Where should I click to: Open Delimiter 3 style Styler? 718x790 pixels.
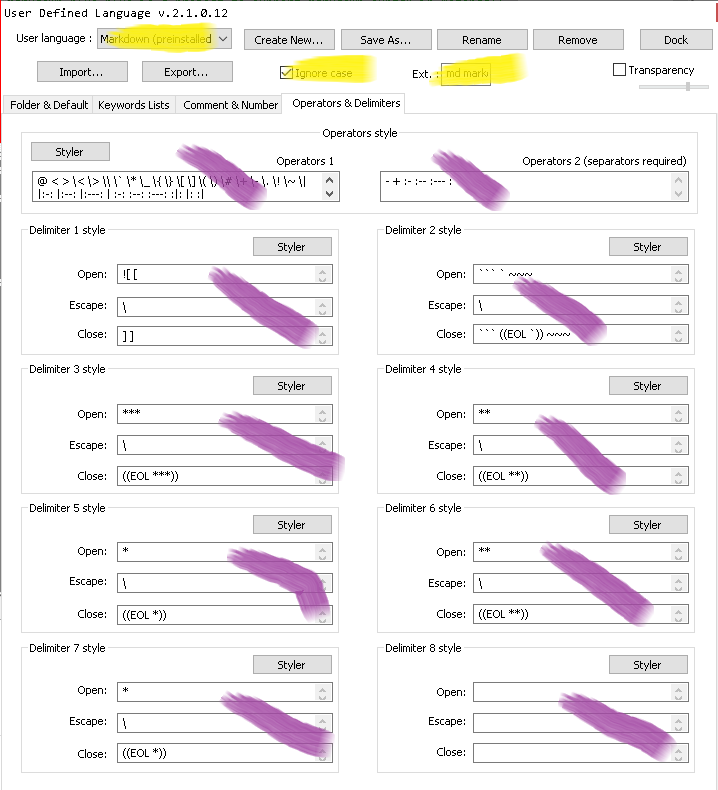[292, 386]
